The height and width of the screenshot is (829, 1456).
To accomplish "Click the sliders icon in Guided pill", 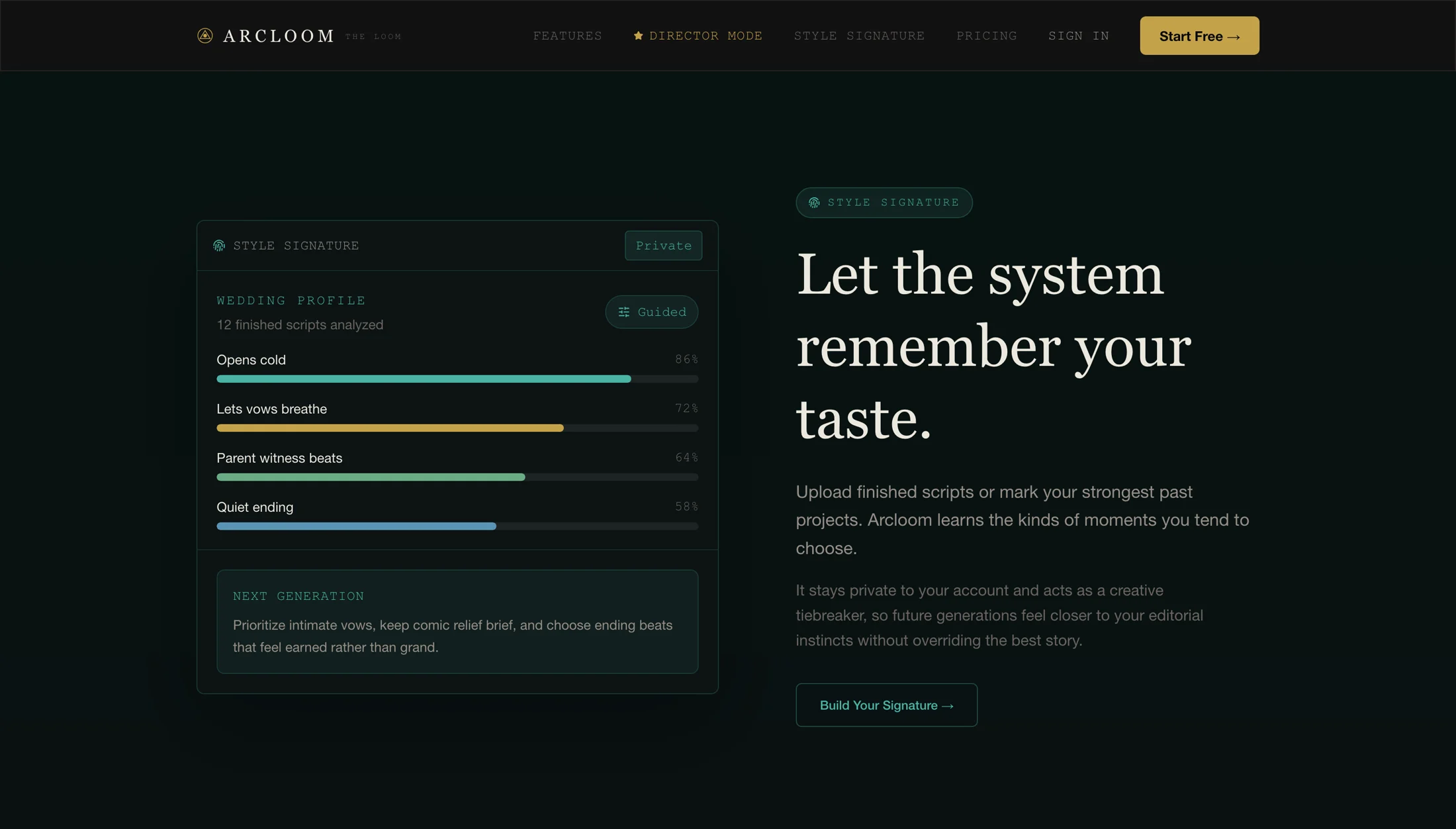I will [623, 312].
